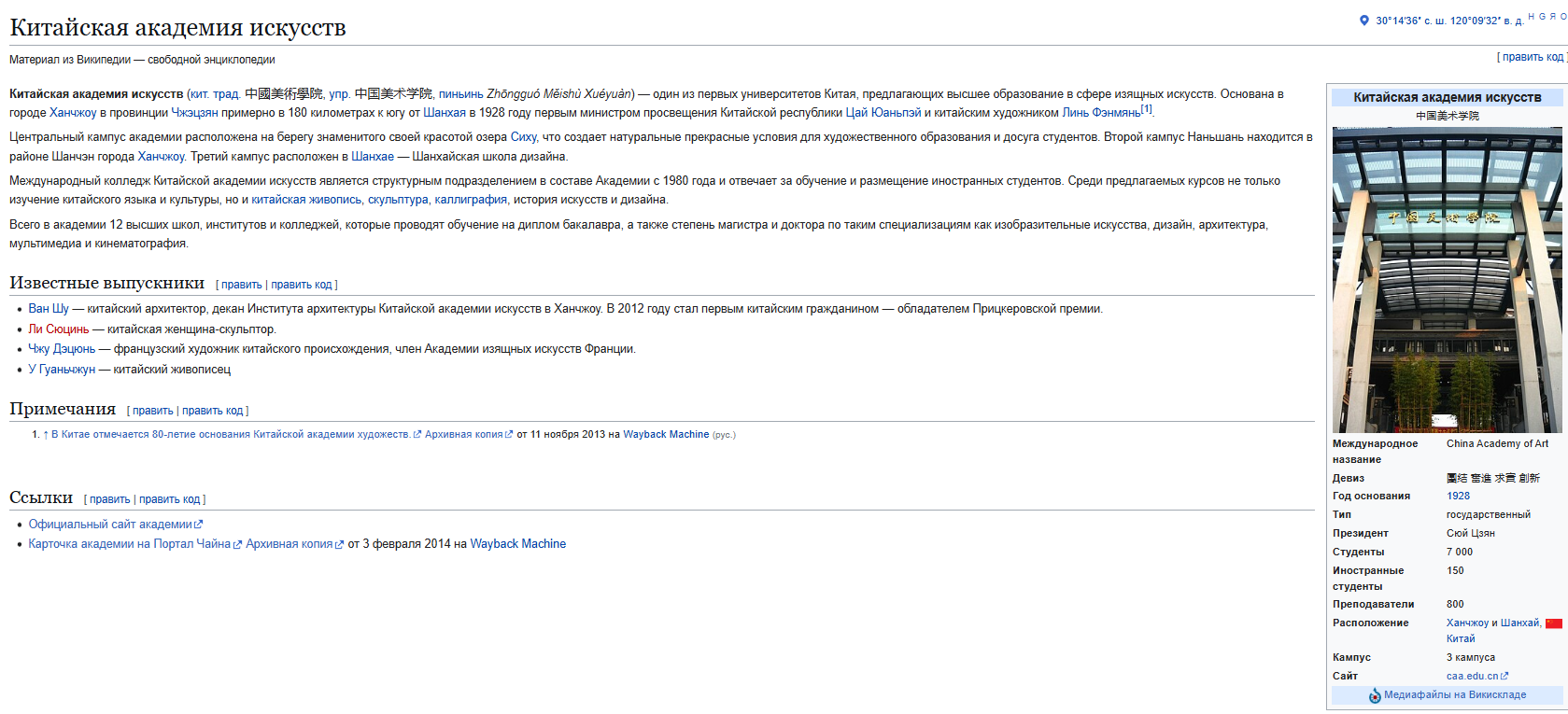The height and width of the screenshot is (714, 1568).
Task: Open the Ван Шу alumni link
Action: [49, 309]
